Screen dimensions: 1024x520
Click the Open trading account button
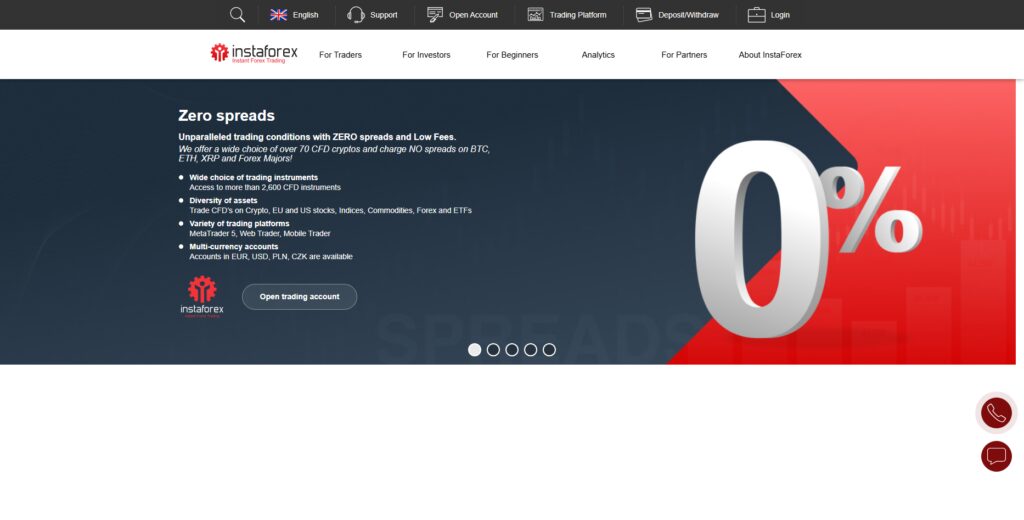[300, 297]
